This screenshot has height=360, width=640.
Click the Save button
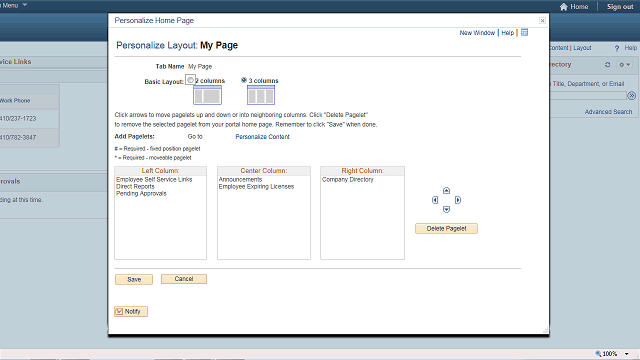coord(134,280)
